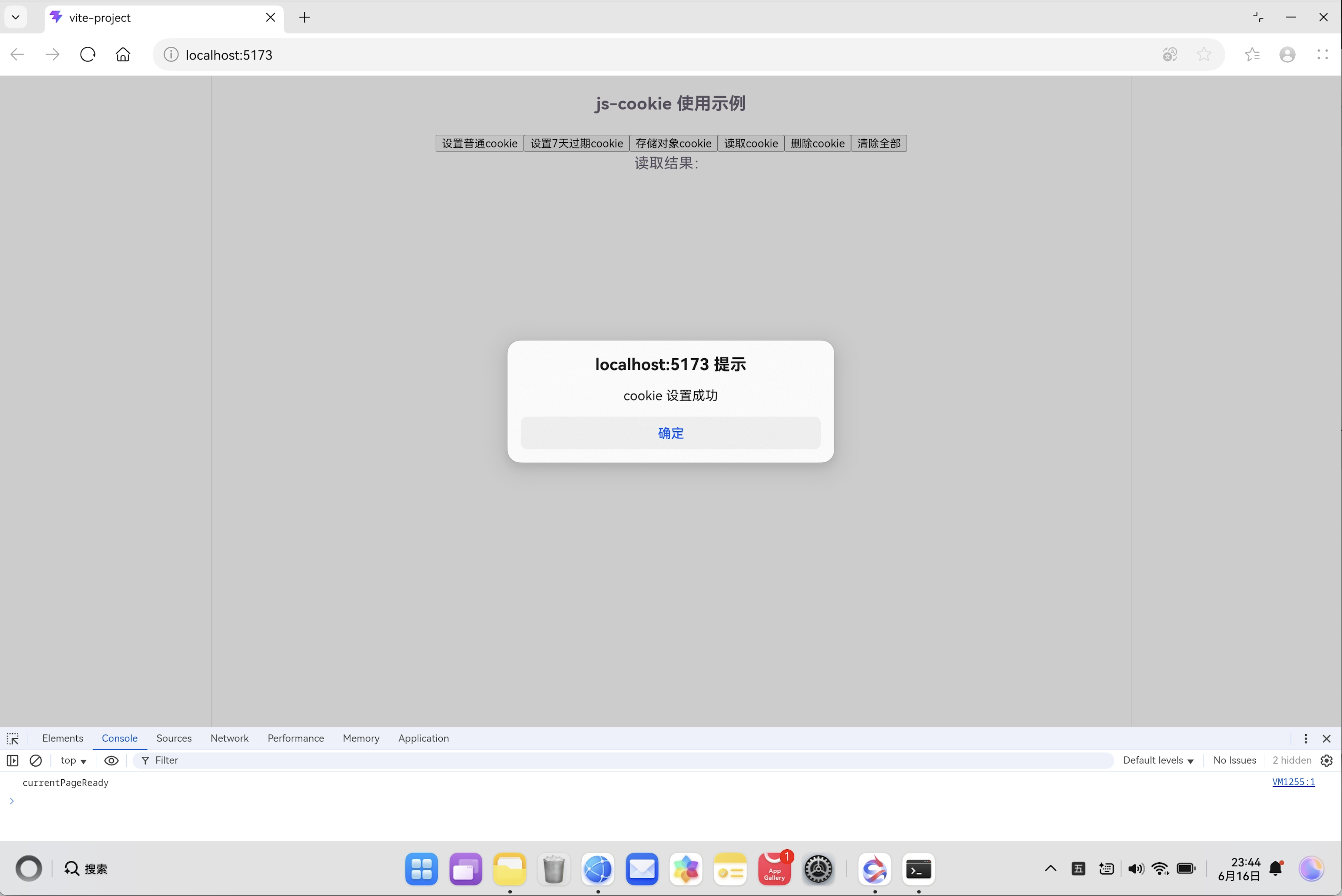Click the console prompt line
The width and height of the screenshot is (1342, 896).
pos(671,800)
